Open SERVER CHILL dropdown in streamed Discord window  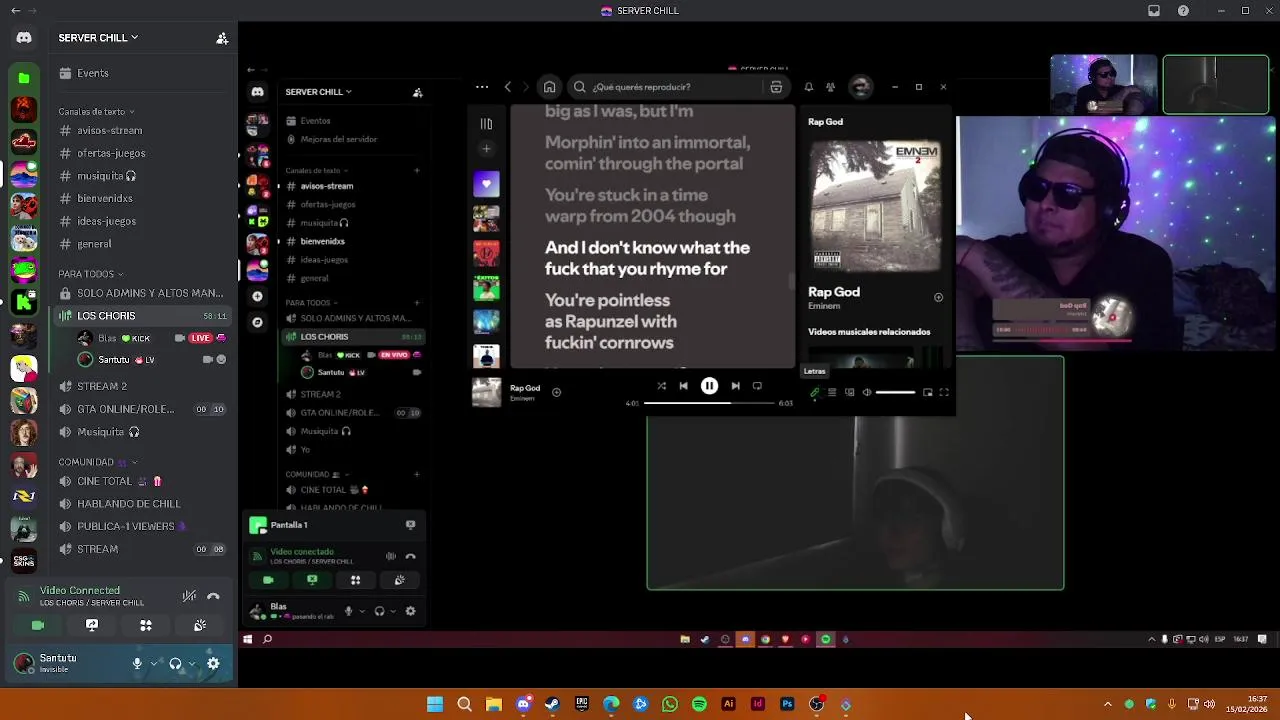318,92
